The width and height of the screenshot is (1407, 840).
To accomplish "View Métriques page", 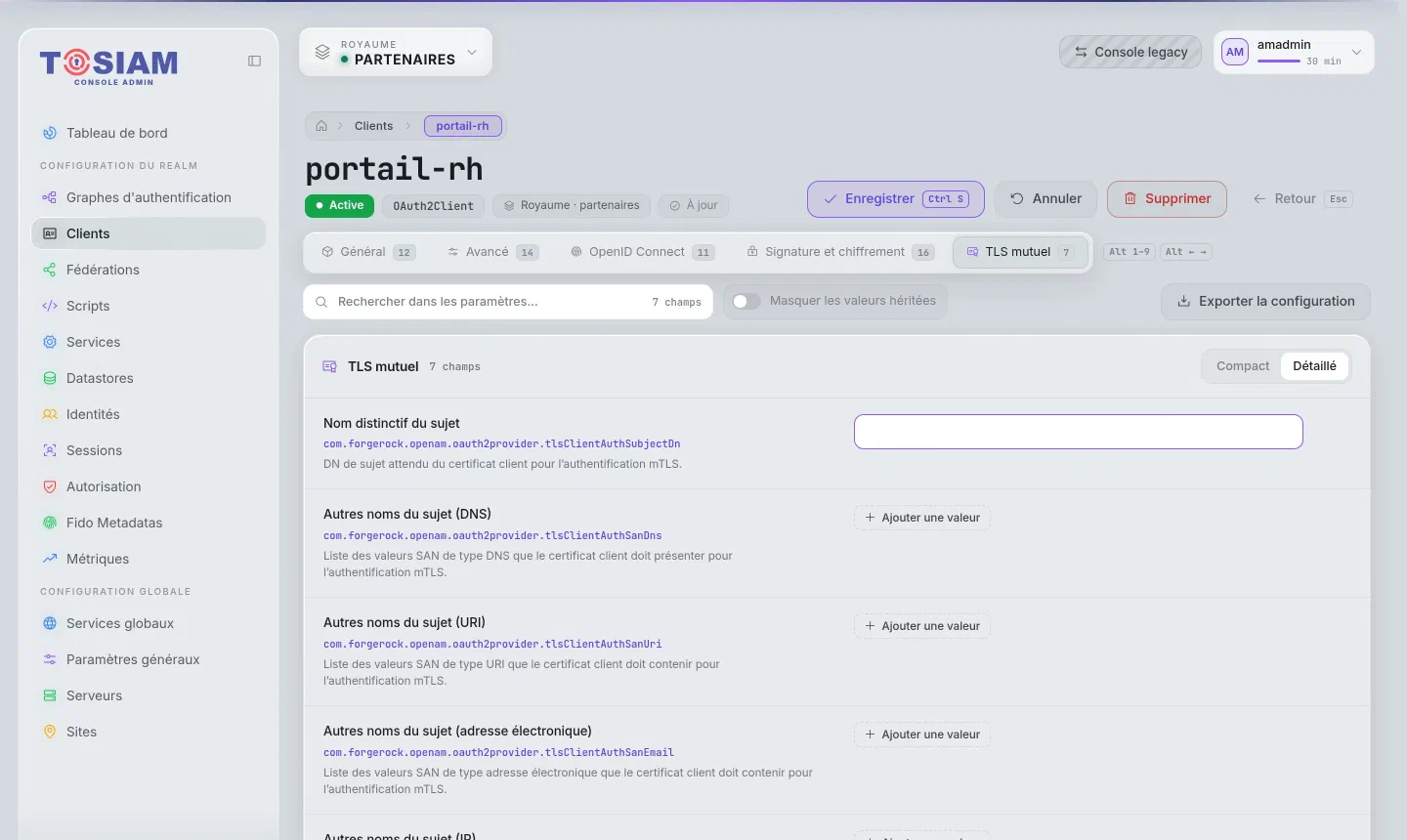I will pyautogui.click(x=149, y=559).
